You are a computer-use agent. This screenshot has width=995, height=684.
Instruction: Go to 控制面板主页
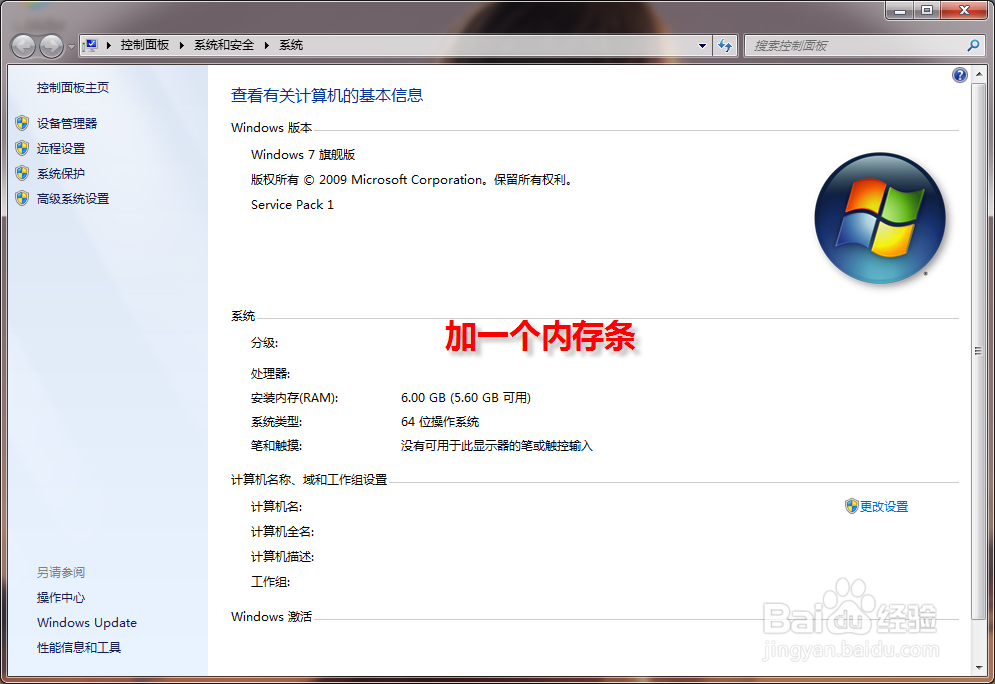pyautogui.click(x=73, y=88)
